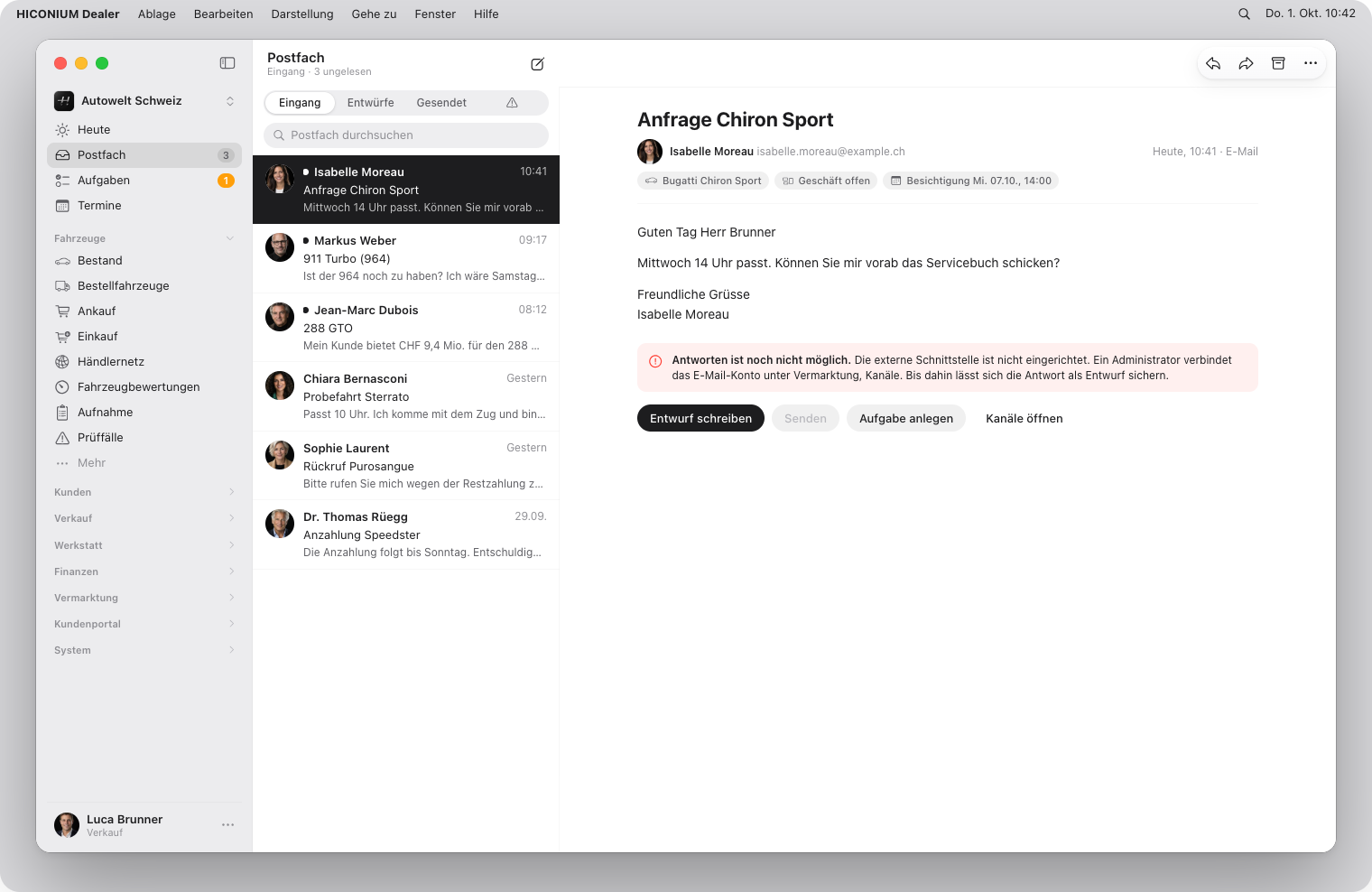The image size is (1372, 892).
Task: Open Luca Brunner user options ellipsis
Action: point(227,825)
